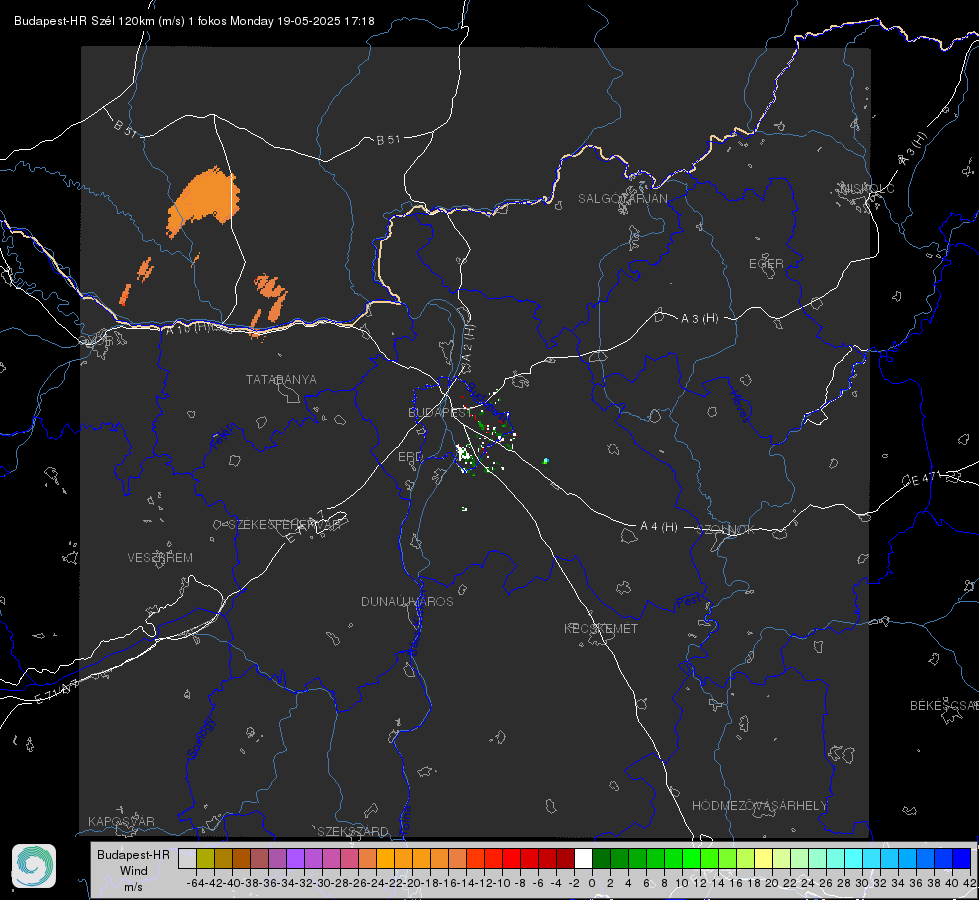Click the 'A 2 (H)' road label

pos(468,343)
